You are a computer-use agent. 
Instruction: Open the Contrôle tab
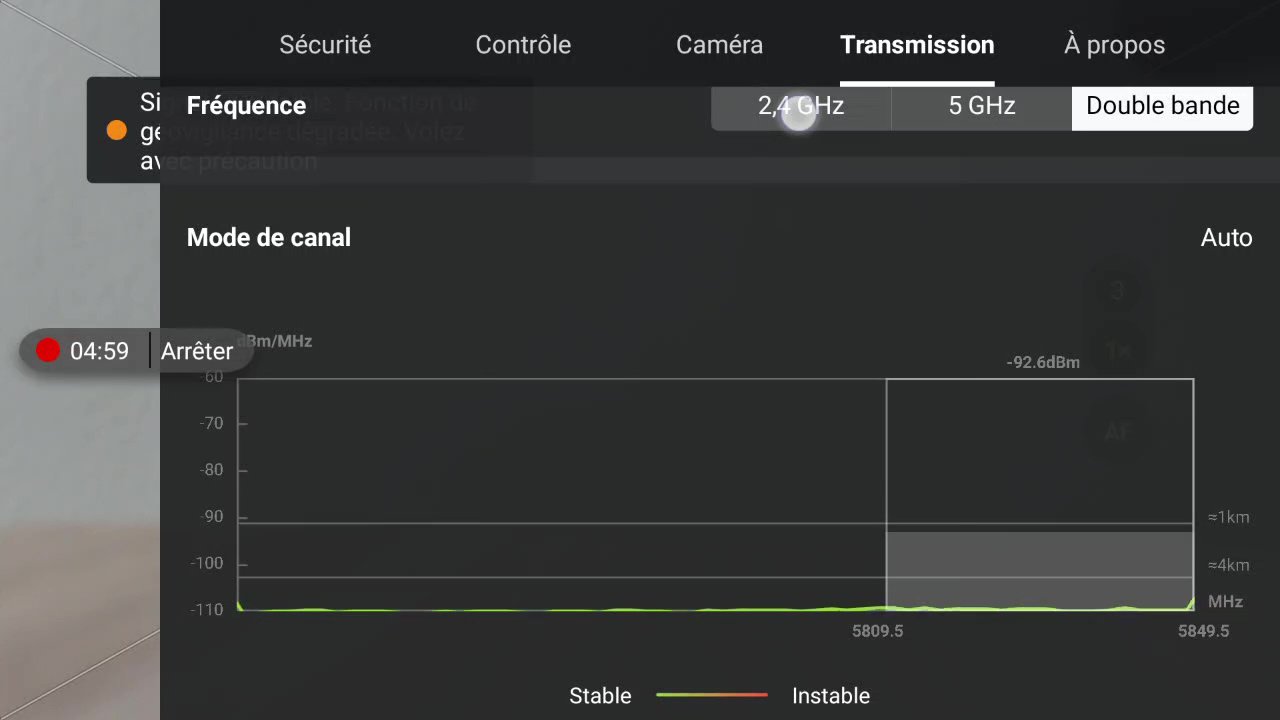[523, 45]
